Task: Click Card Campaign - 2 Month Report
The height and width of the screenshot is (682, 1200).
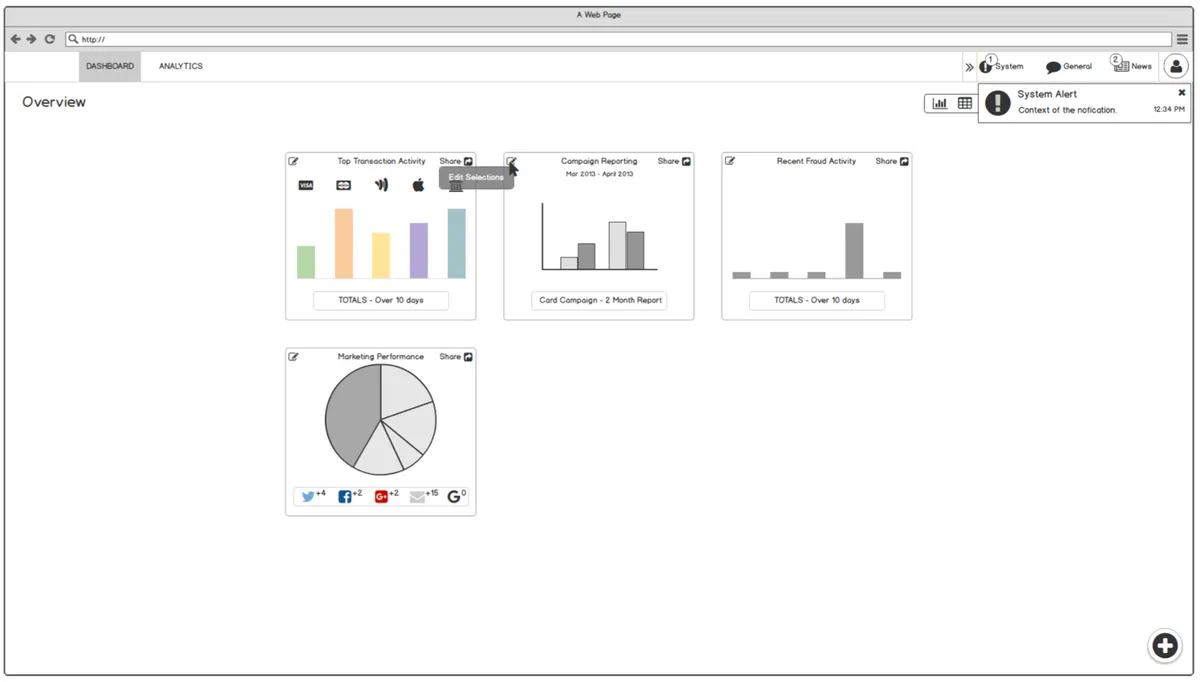Action: pos(598,300)
